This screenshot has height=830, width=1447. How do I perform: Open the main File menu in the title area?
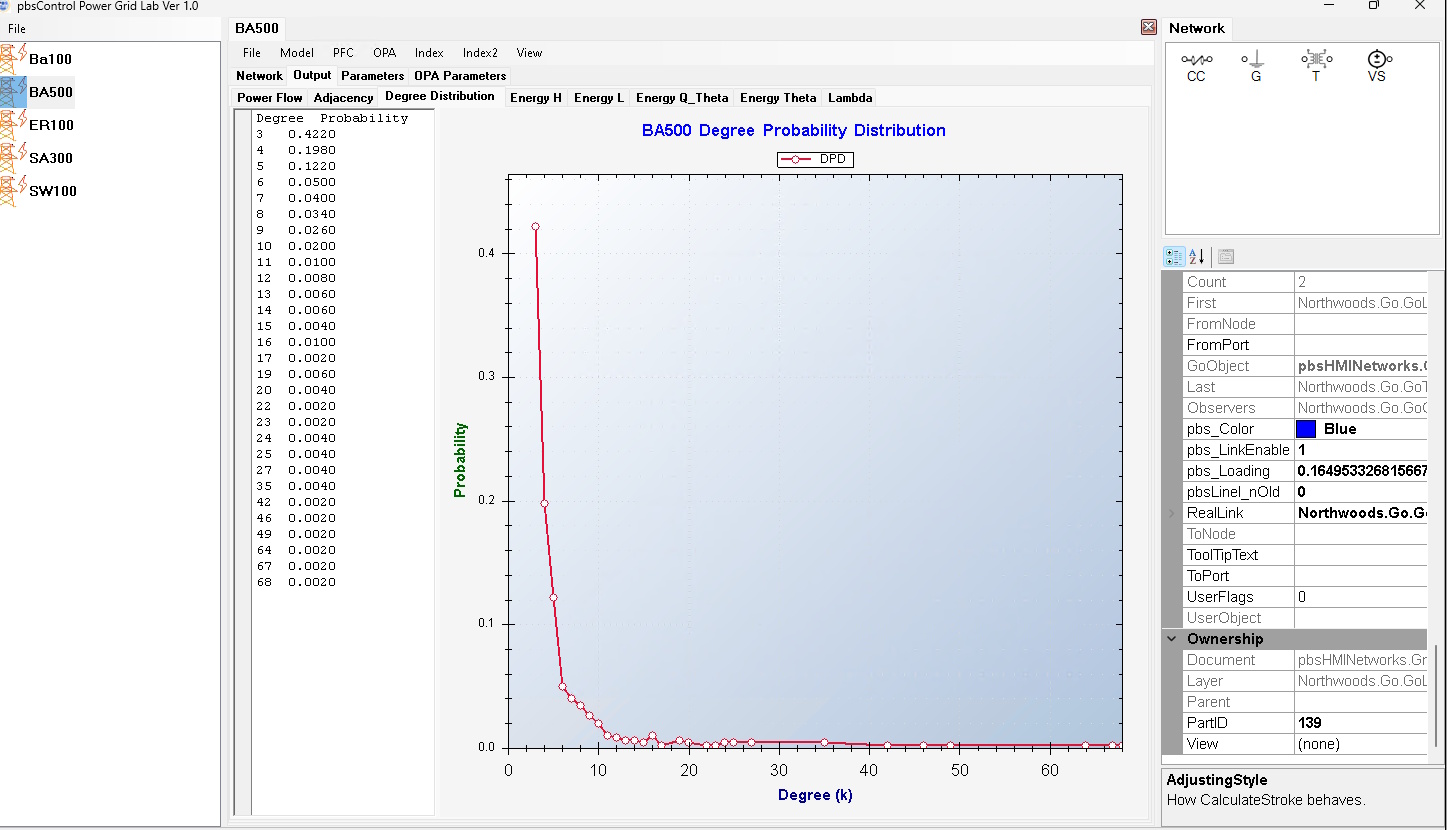pyautogui.click(x=17, y=29)
